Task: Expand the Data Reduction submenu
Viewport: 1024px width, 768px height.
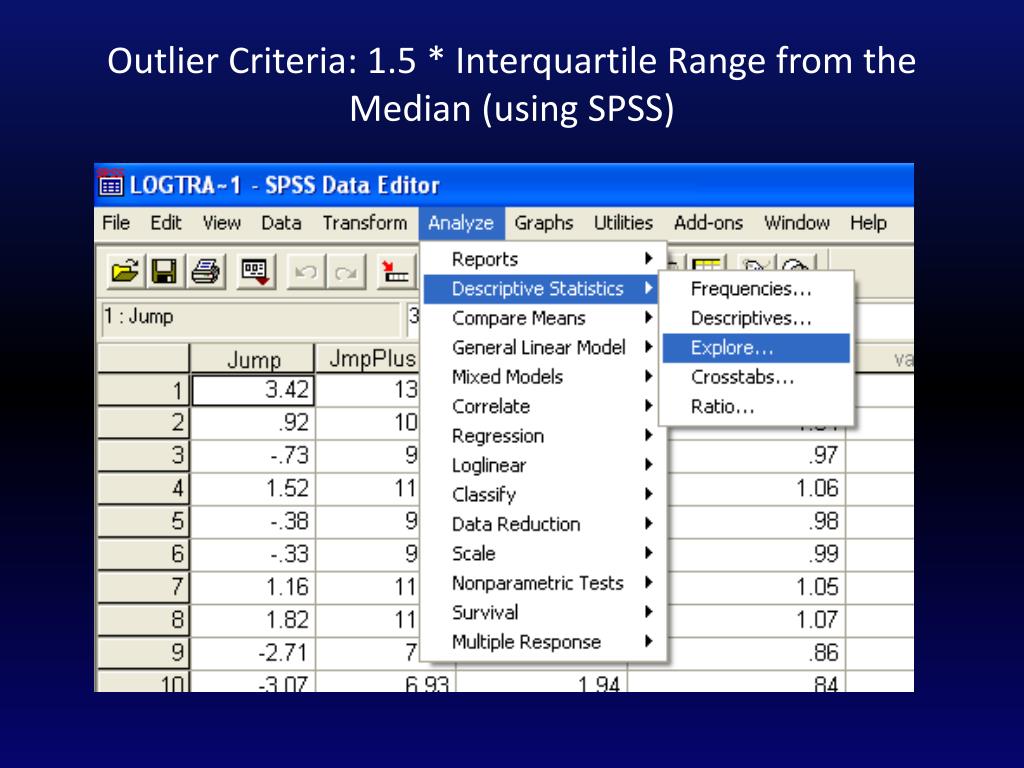Action: (544, 524)
